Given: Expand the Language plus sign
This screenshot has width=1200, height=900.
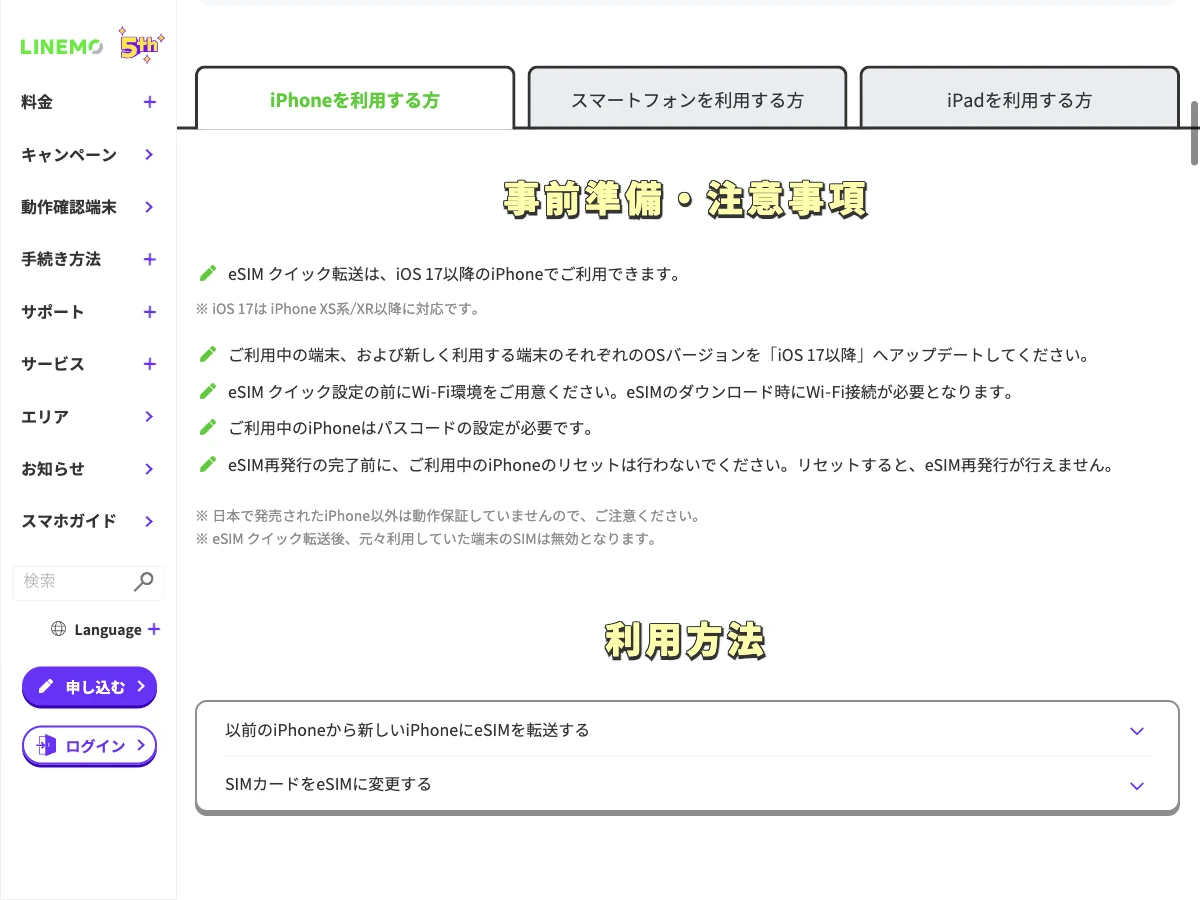Looking at the screenshot, I should (x=154, y=629).
